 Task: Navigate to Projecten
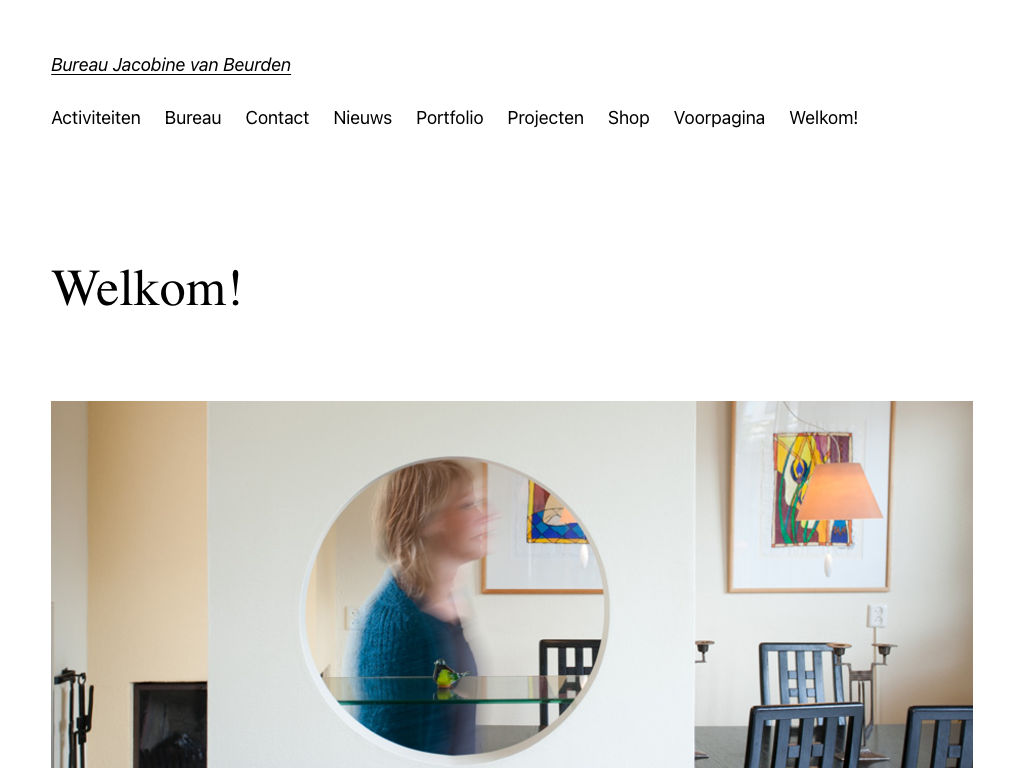545,118
